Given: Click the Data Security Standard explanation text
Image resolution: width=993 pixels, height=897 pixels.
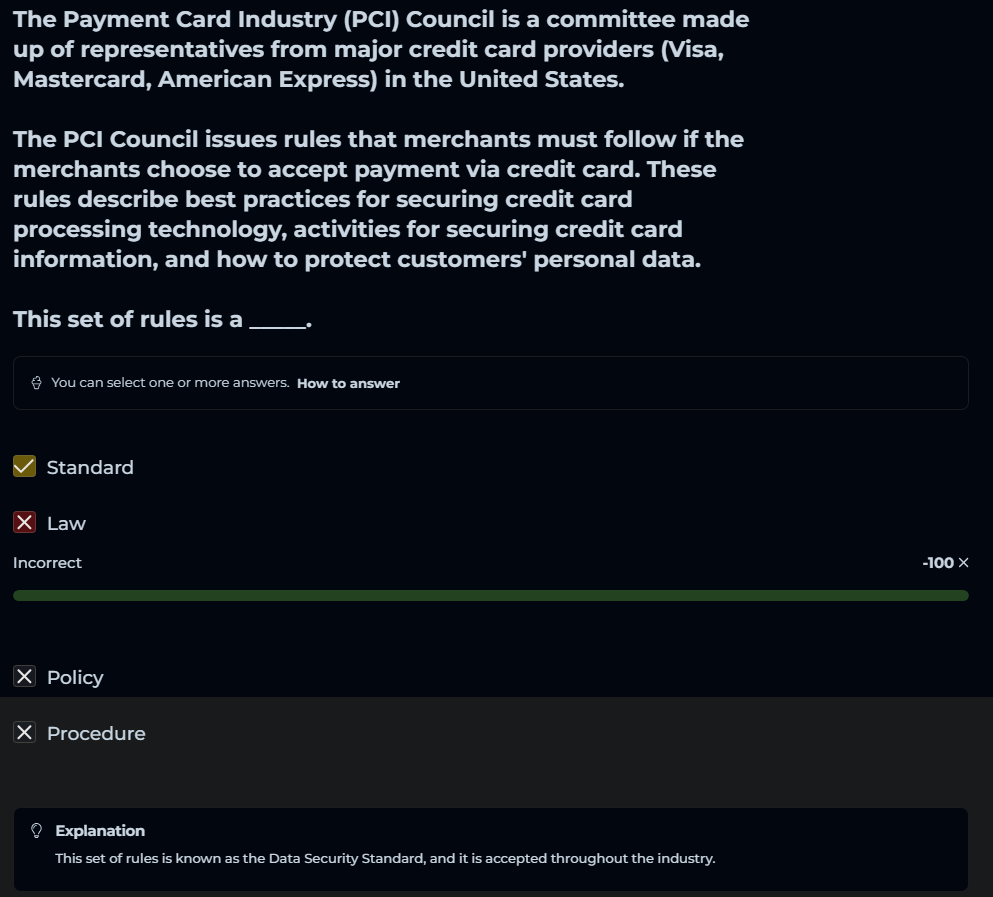Looking at the screenshot, I should tap(385, 858).
